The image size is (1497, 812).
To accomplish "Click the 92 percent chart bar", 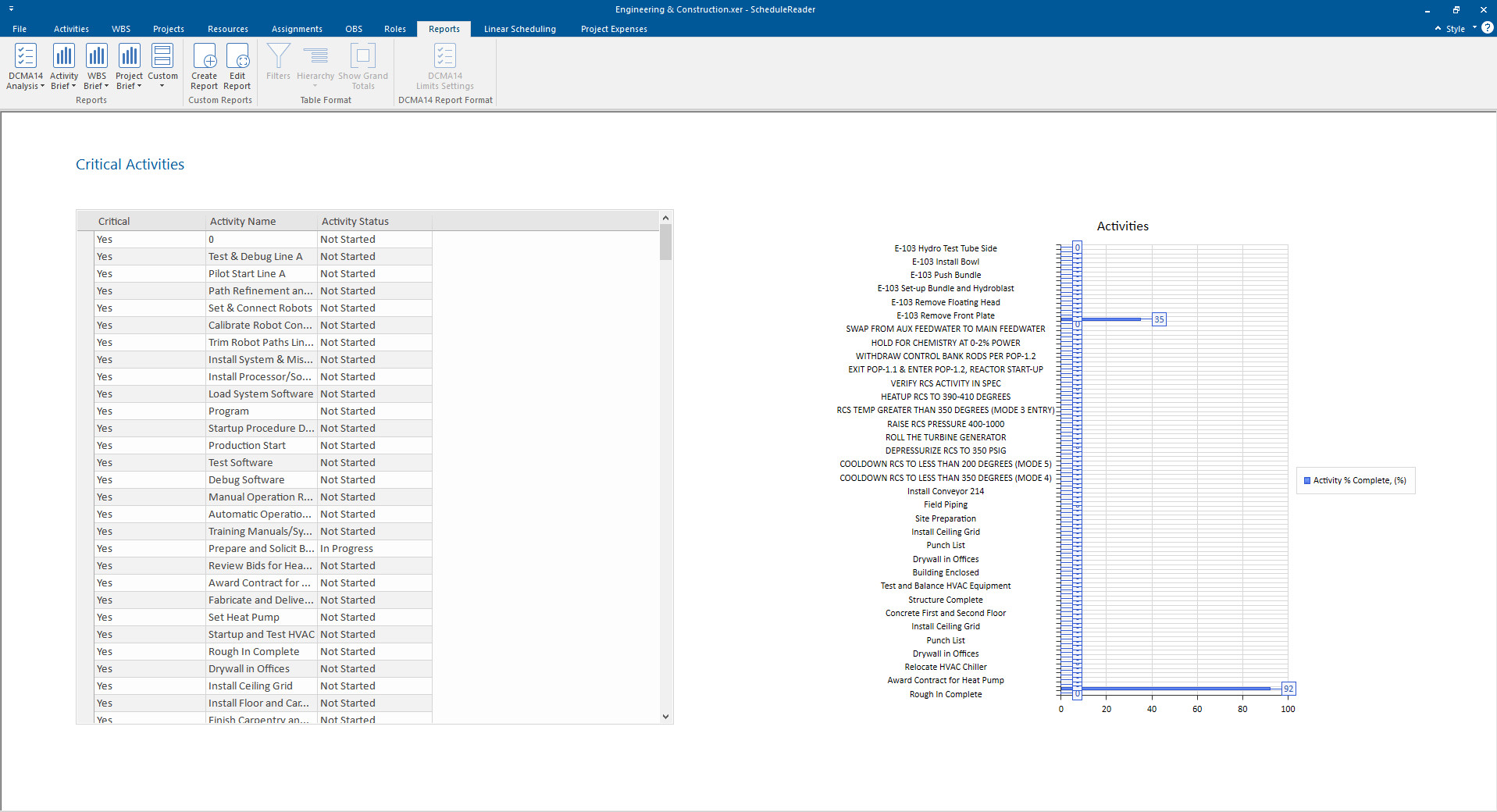I will [x=1165, y=689].
